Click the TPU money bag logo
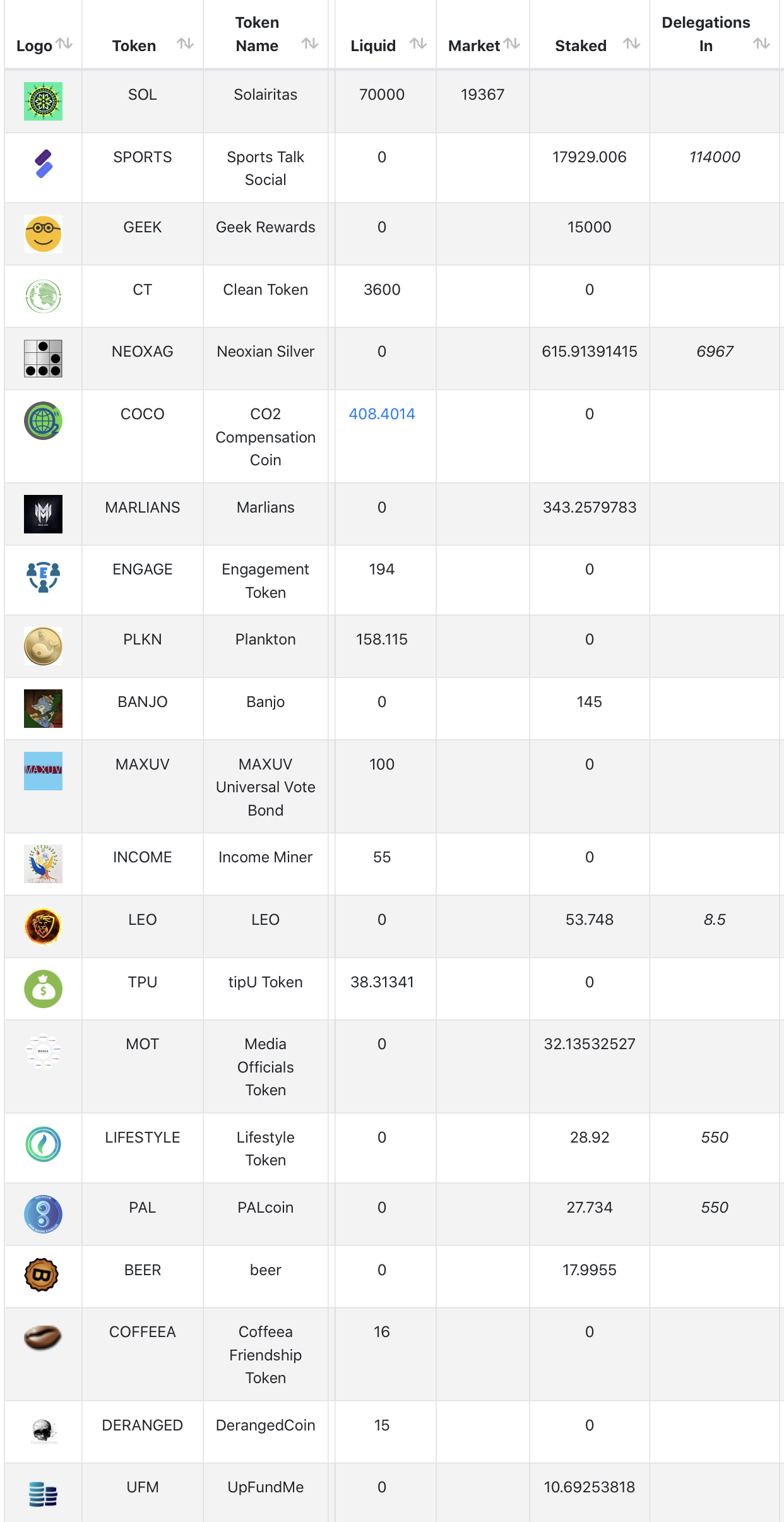 (x=43, y=989)
